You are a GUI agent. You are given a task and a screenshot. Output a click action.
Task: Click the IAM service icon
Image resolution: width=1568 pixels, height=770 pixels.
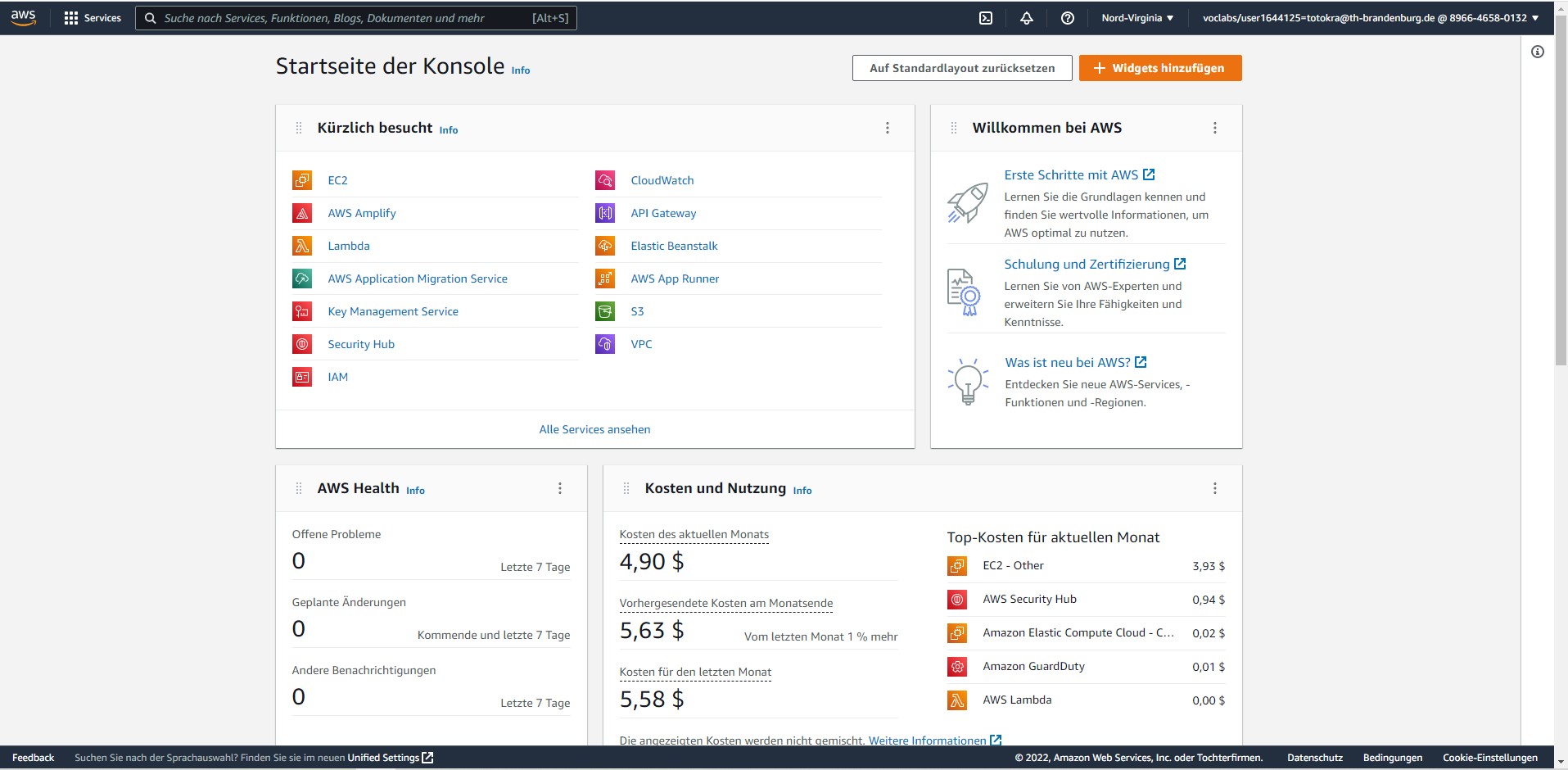(x=302, y=377)
